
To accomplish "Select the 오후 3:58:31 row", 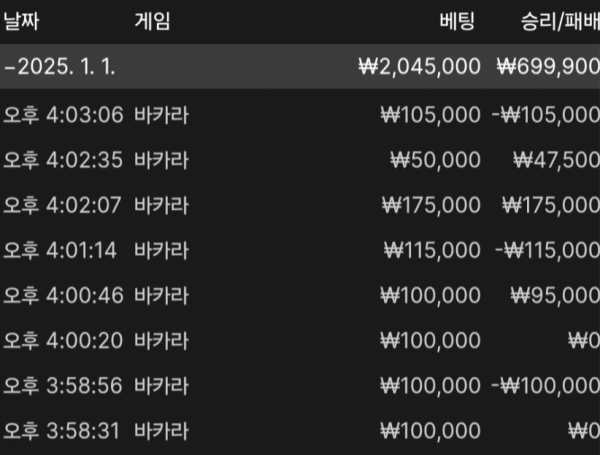I will 300,431.
